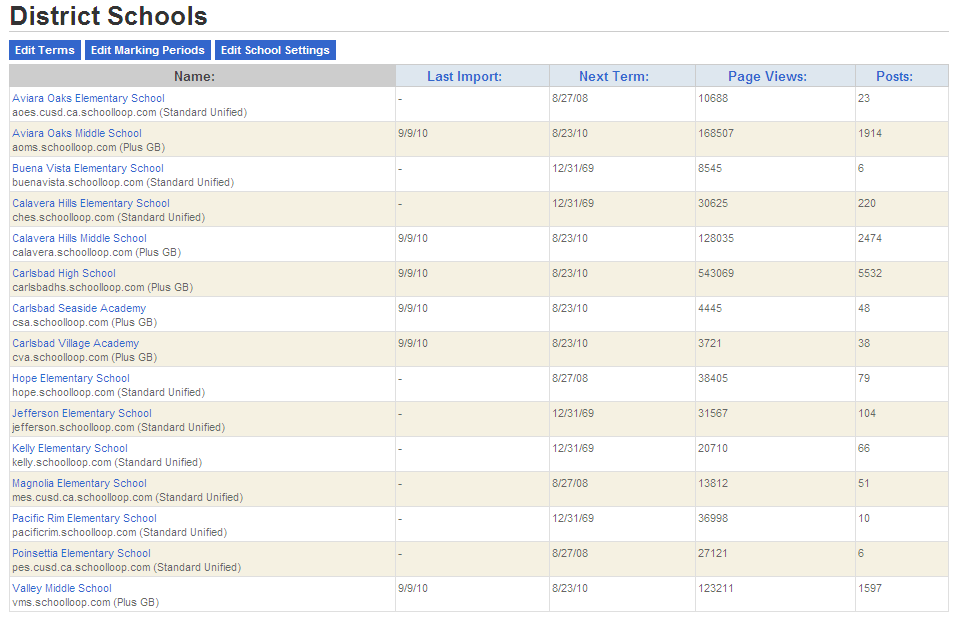Open Edit School Settings
This screenshot has height=629, width=958.
click(275, 50)
